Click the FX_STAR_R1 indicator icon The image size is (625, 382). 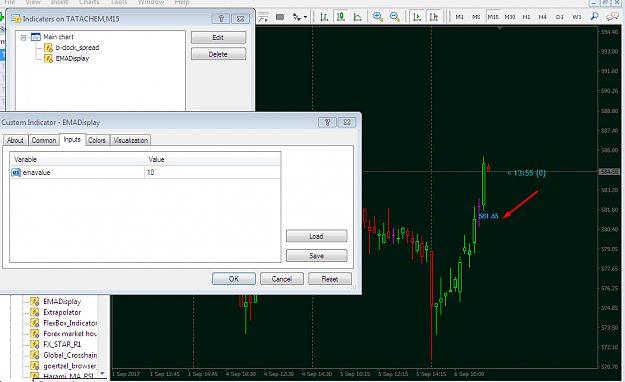[x=35, y=345]
